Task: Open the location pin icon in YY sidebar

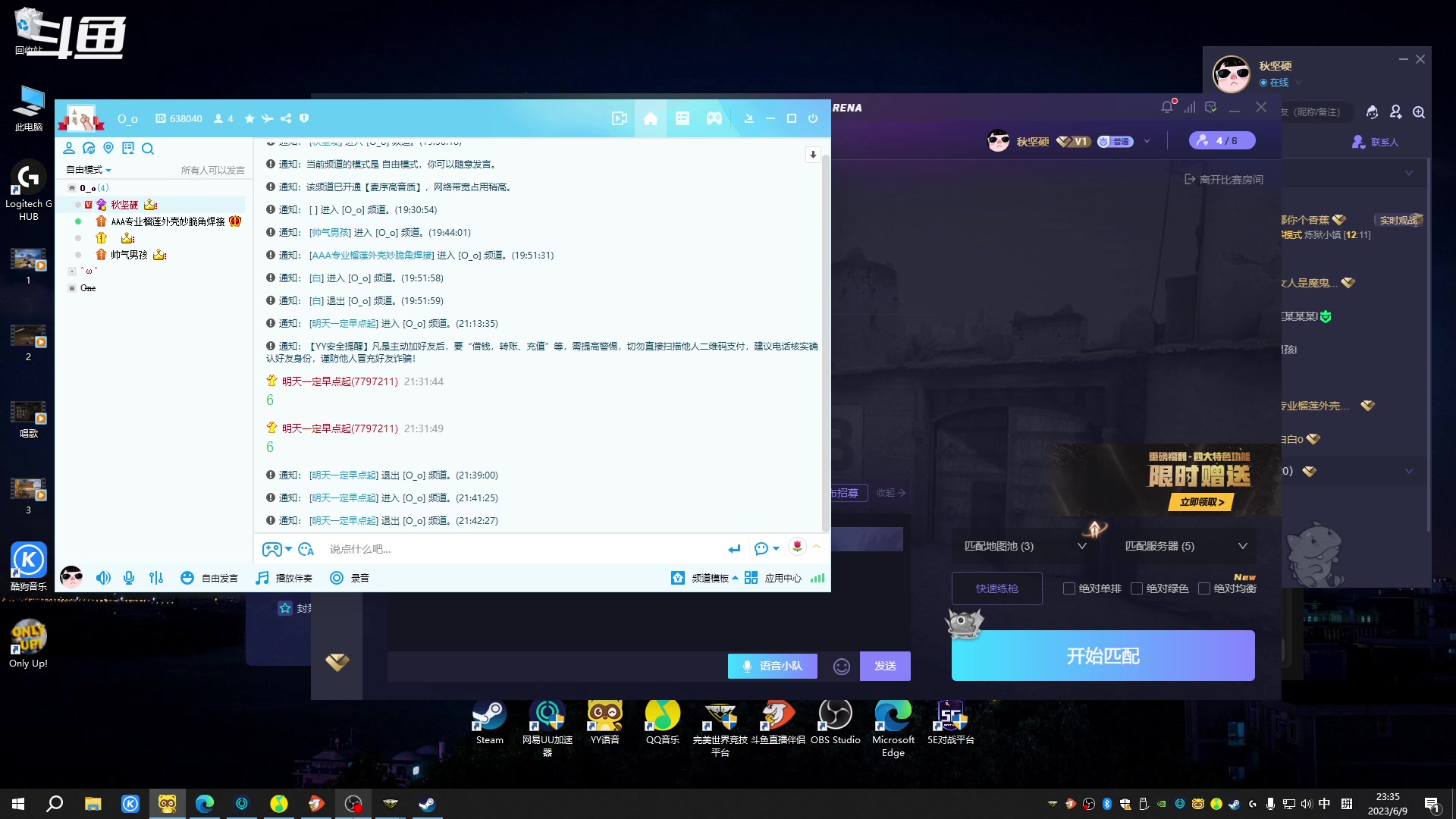Action: (x=108, y=148)
